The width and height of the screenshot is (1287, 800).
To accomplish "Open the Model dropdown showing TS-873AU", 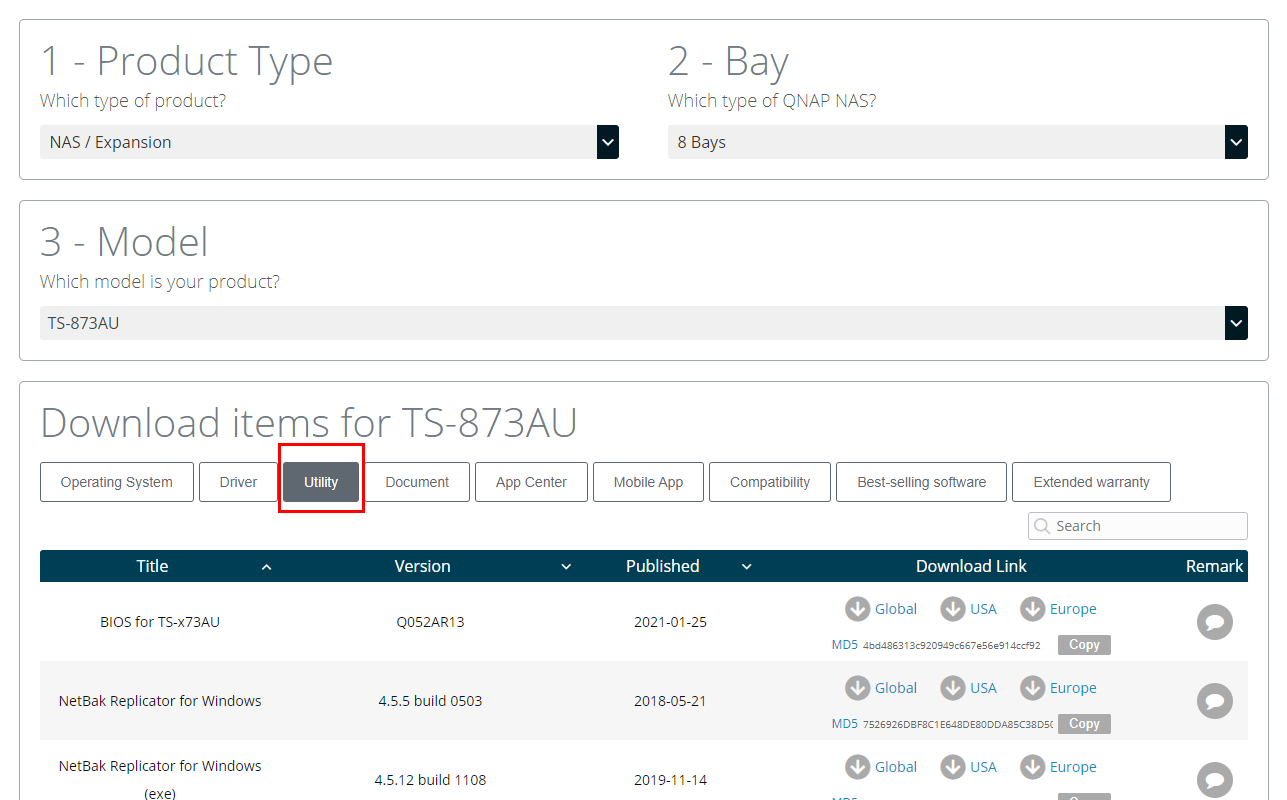I will tap(644, 323).
